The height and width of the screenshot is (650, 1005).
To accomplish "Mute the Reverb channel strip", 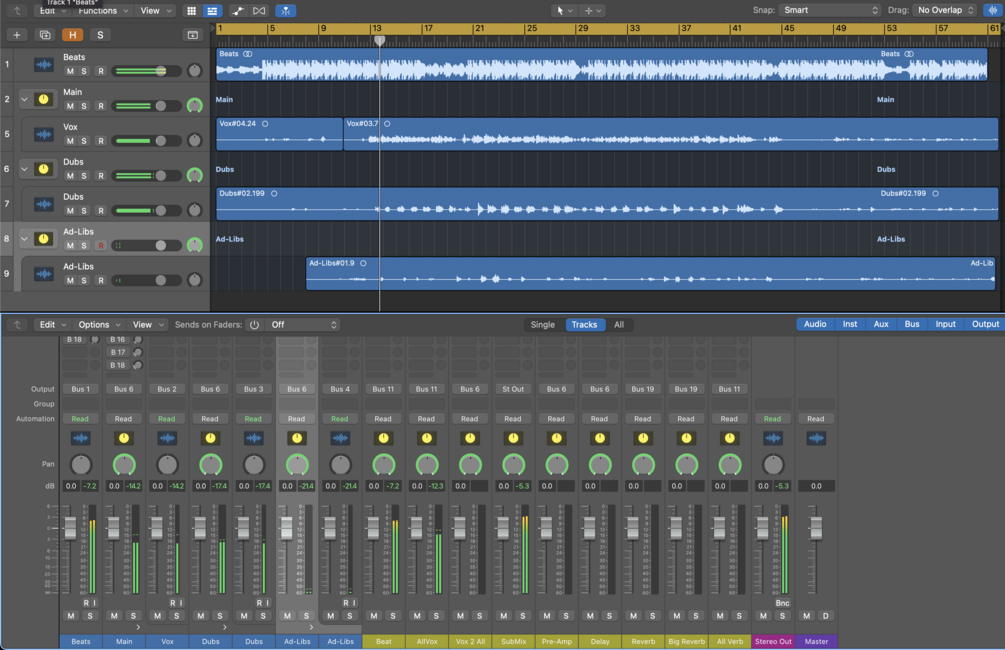I will [x=633, y=616].
